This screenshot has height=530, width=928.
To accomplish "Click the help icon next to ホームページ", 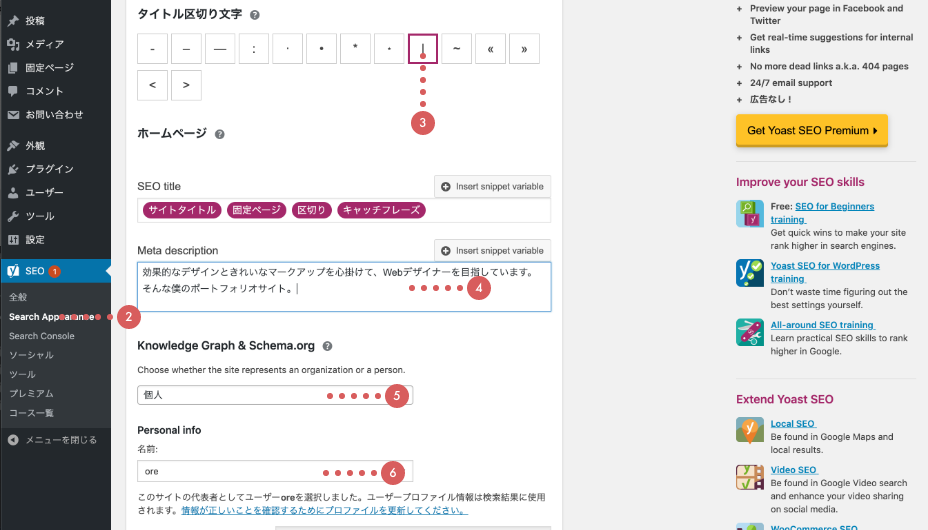I will [x=219, y=133].
